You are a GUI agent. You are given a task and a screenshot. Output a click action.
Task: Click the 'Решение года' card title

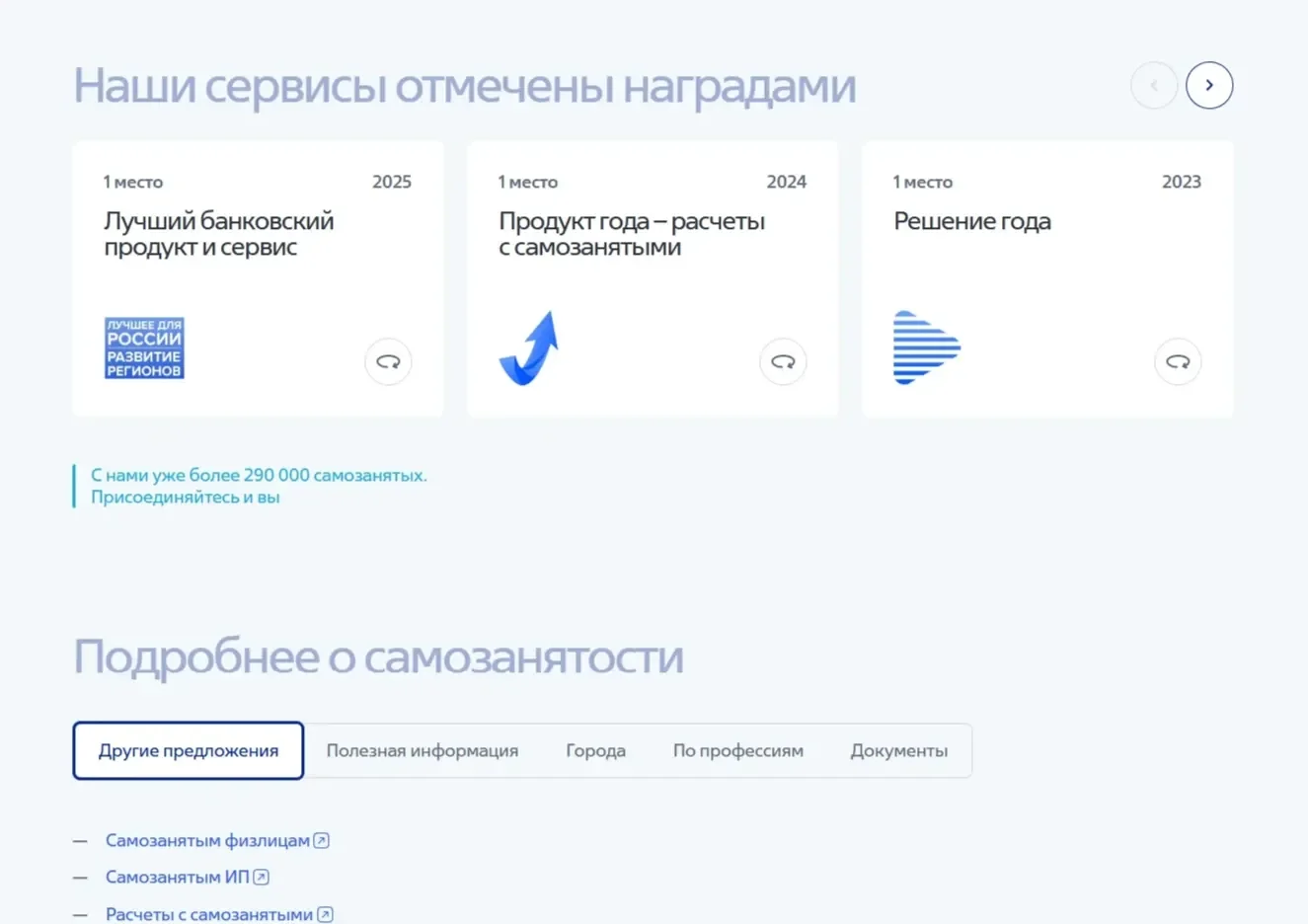tap(972, 221)
